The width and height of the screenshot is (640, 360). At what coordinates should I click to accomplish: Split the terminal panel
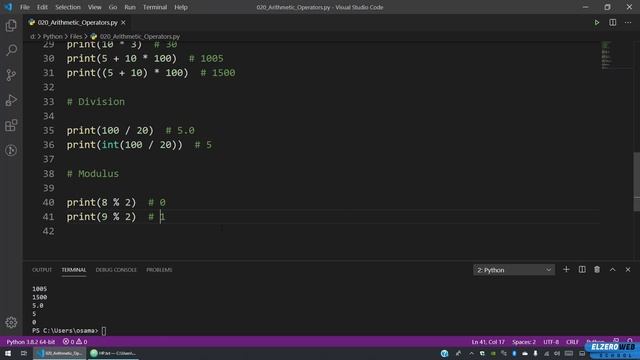click(x=582, y=270)
